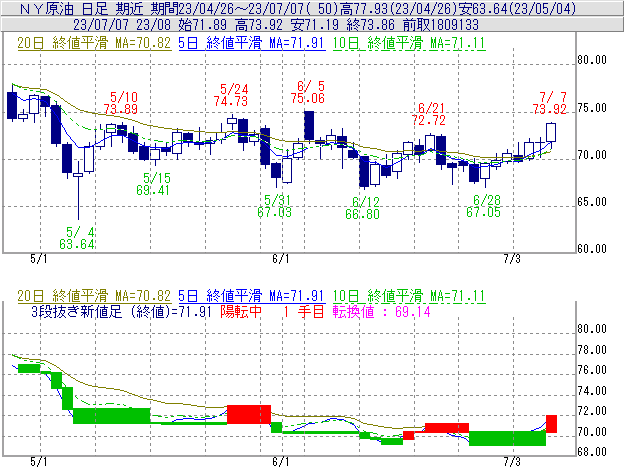Viewport: 624px width, 475px height.
Task: Click the 5/4 63.64 low label
Action: click(x=77, y=238)
